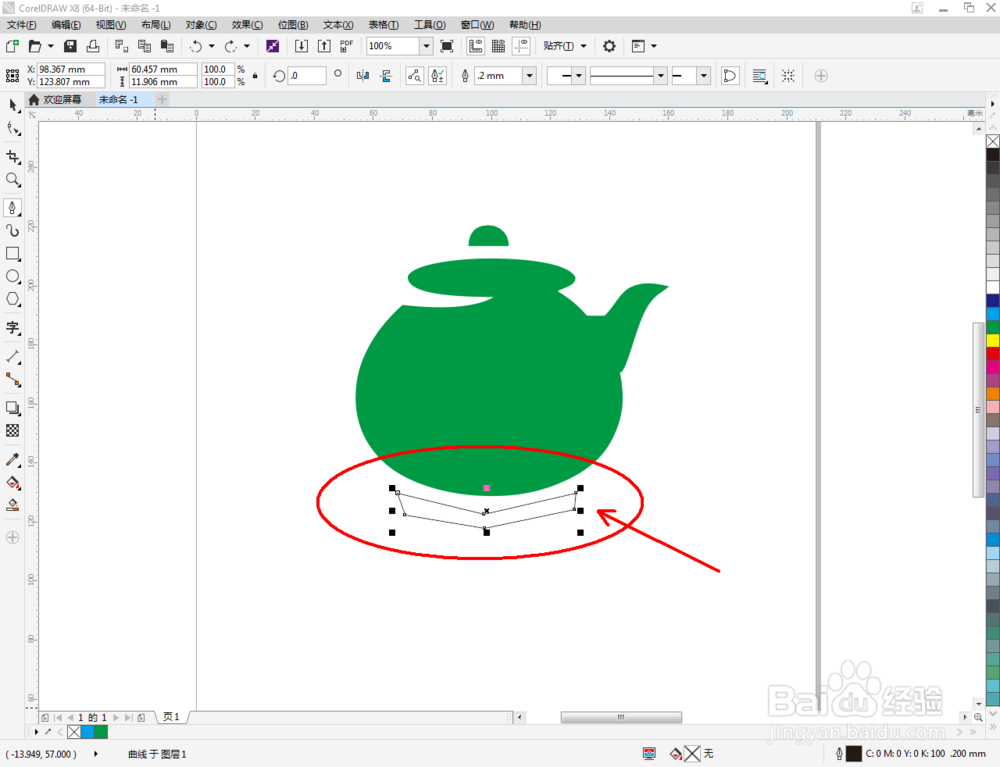Expand the Undo history dropdown

pos(211,46)
